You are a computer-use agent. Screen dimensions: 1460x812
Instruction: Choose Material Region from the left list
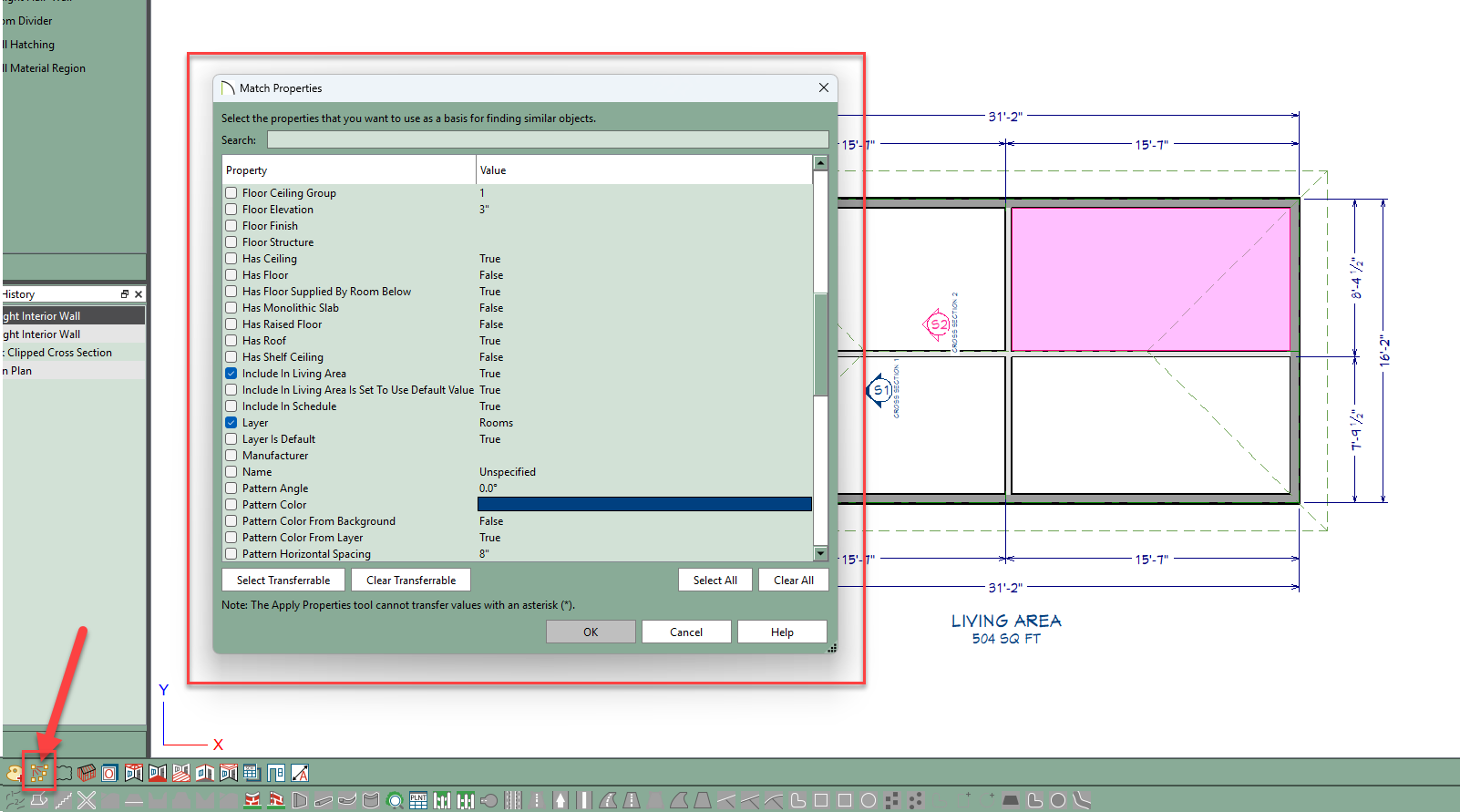coord(47,68)
